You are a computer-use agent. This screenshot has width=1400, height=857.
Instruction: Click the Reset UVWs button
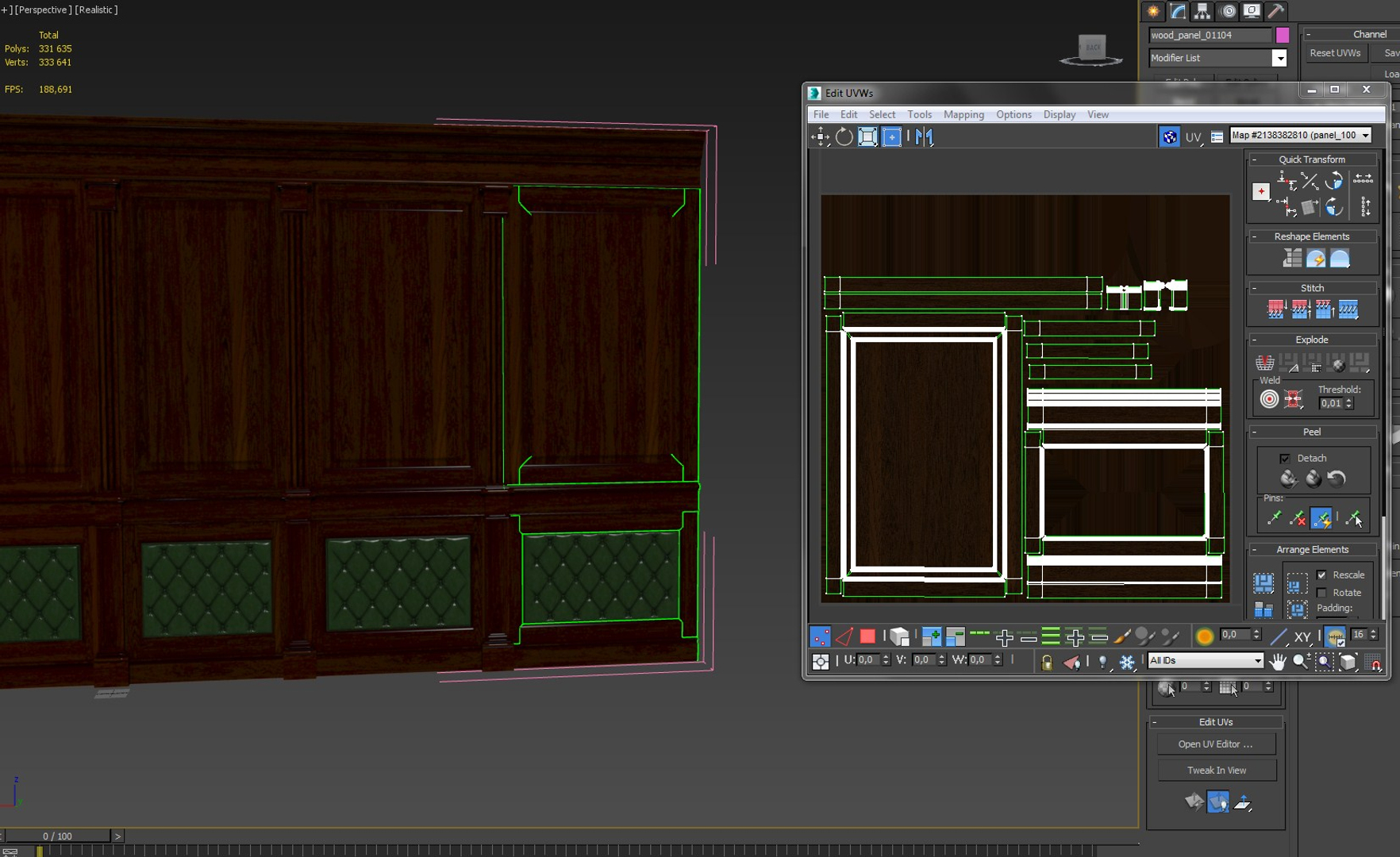click(1335, 53)
